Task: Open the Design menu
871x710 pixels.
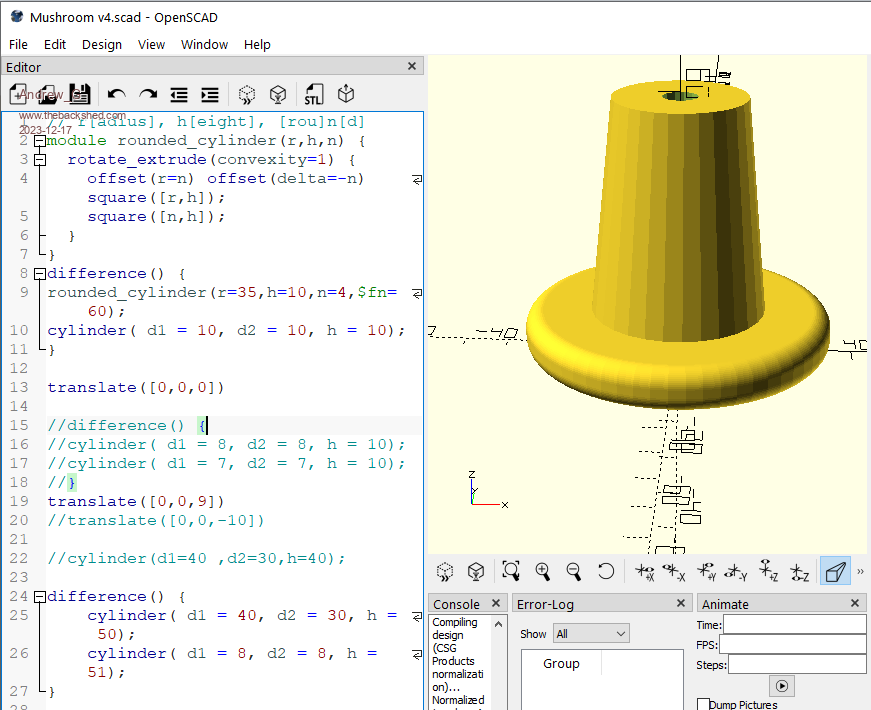Action: pyautogui.click(x=101, y=44)
